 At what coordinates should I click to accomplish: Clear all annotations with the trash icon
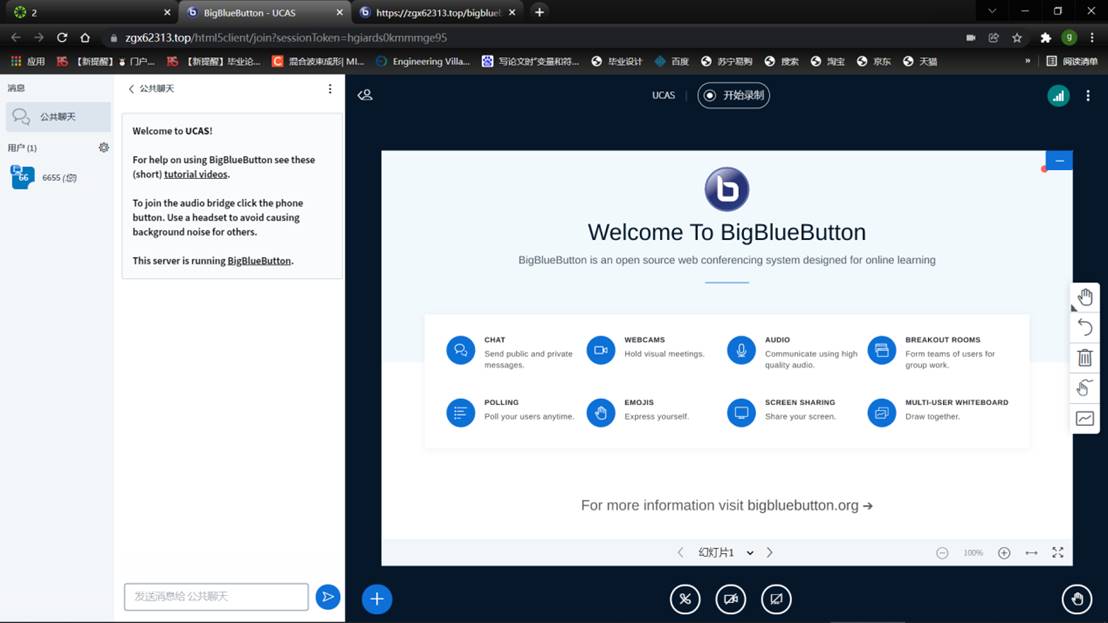click(x=1085, y=357)
